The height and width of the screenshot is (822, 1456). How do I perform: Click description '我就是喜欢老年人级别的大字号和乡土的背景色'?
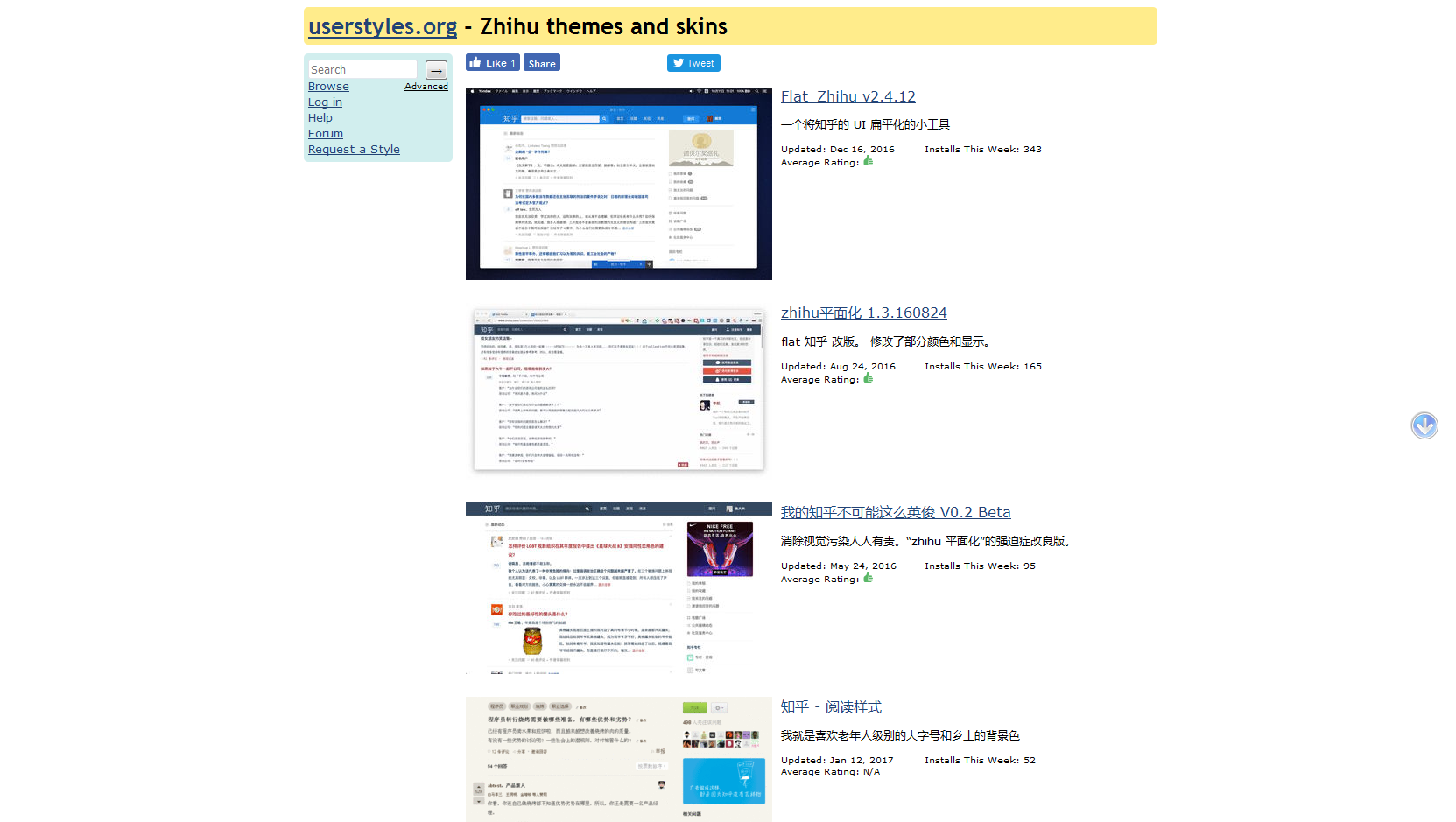[900, 735]
